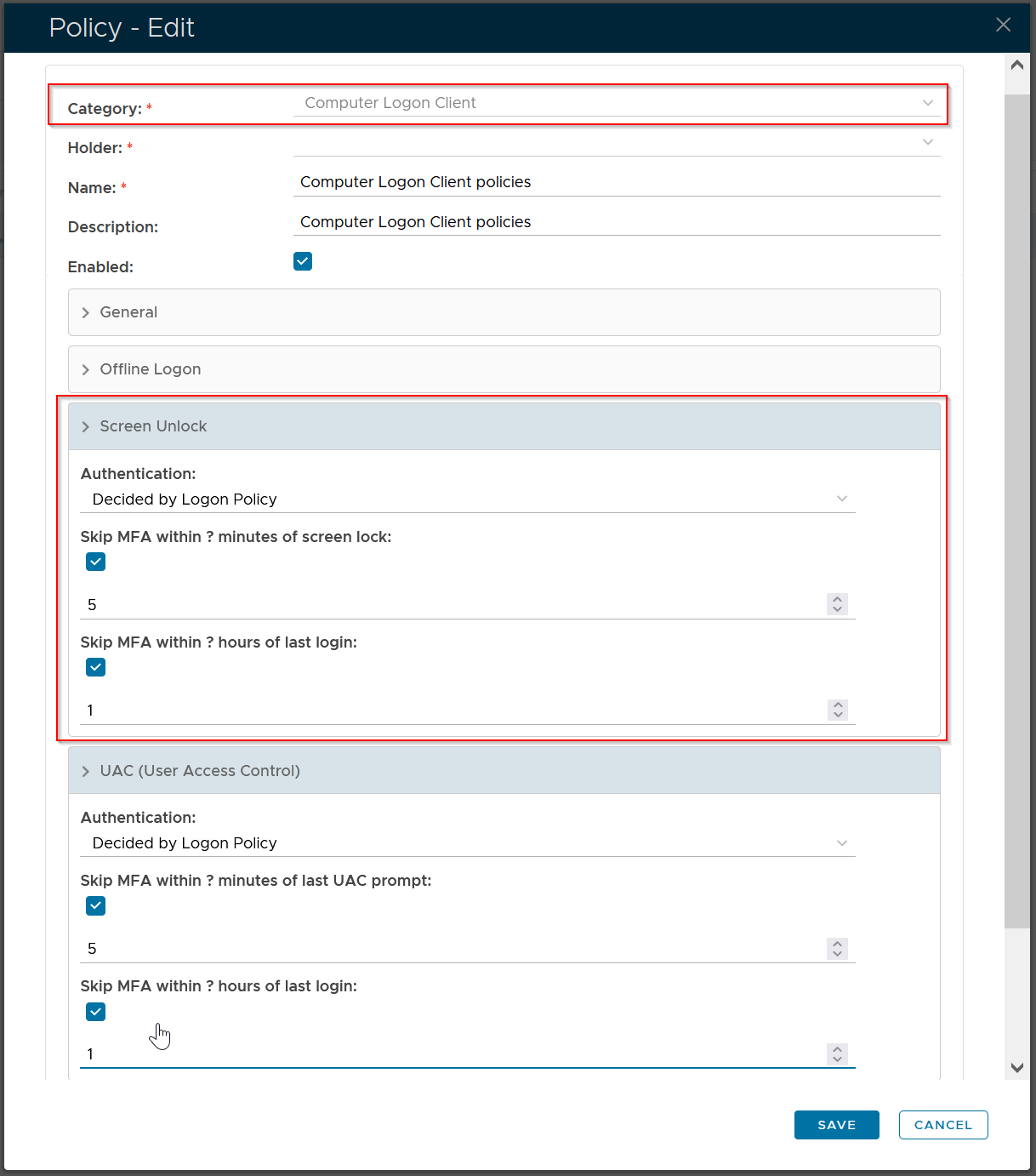Click the Cancel button

coord(942,1125)
